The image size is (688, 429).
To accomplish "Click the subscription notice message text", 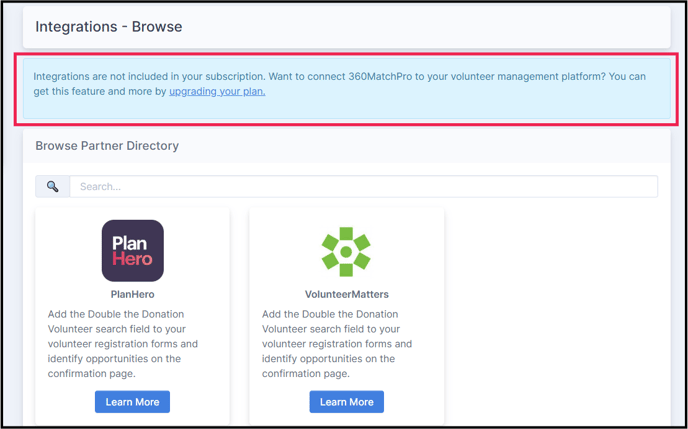I will tap(340, 84).
